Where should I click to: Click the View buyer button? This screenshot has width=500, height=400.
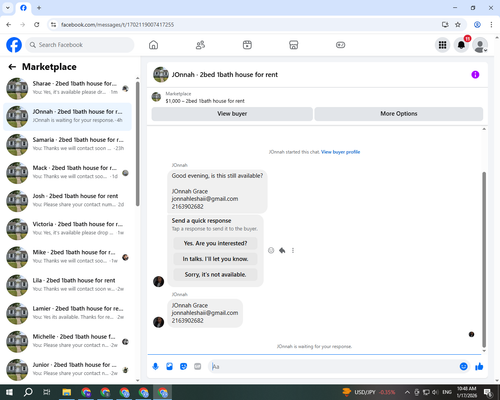click(x=232, y=114)
